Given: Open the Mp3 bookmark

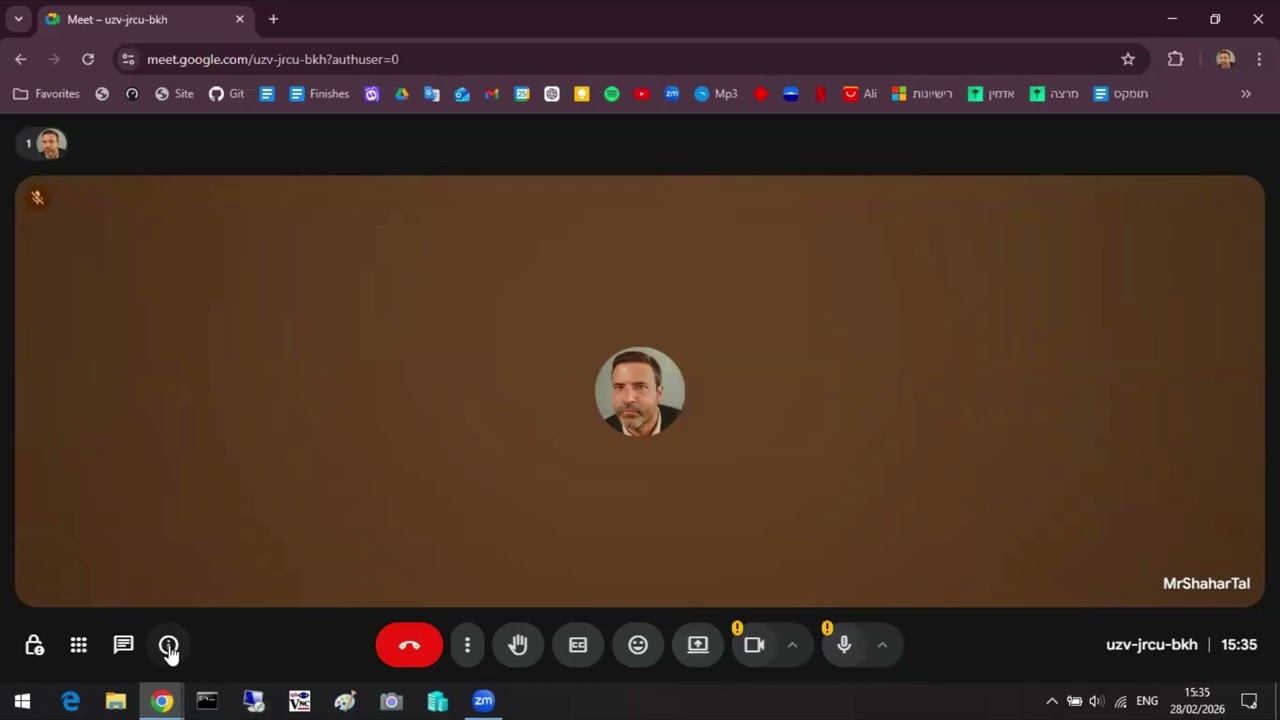Looking at the screenshot, I should 716,94.
